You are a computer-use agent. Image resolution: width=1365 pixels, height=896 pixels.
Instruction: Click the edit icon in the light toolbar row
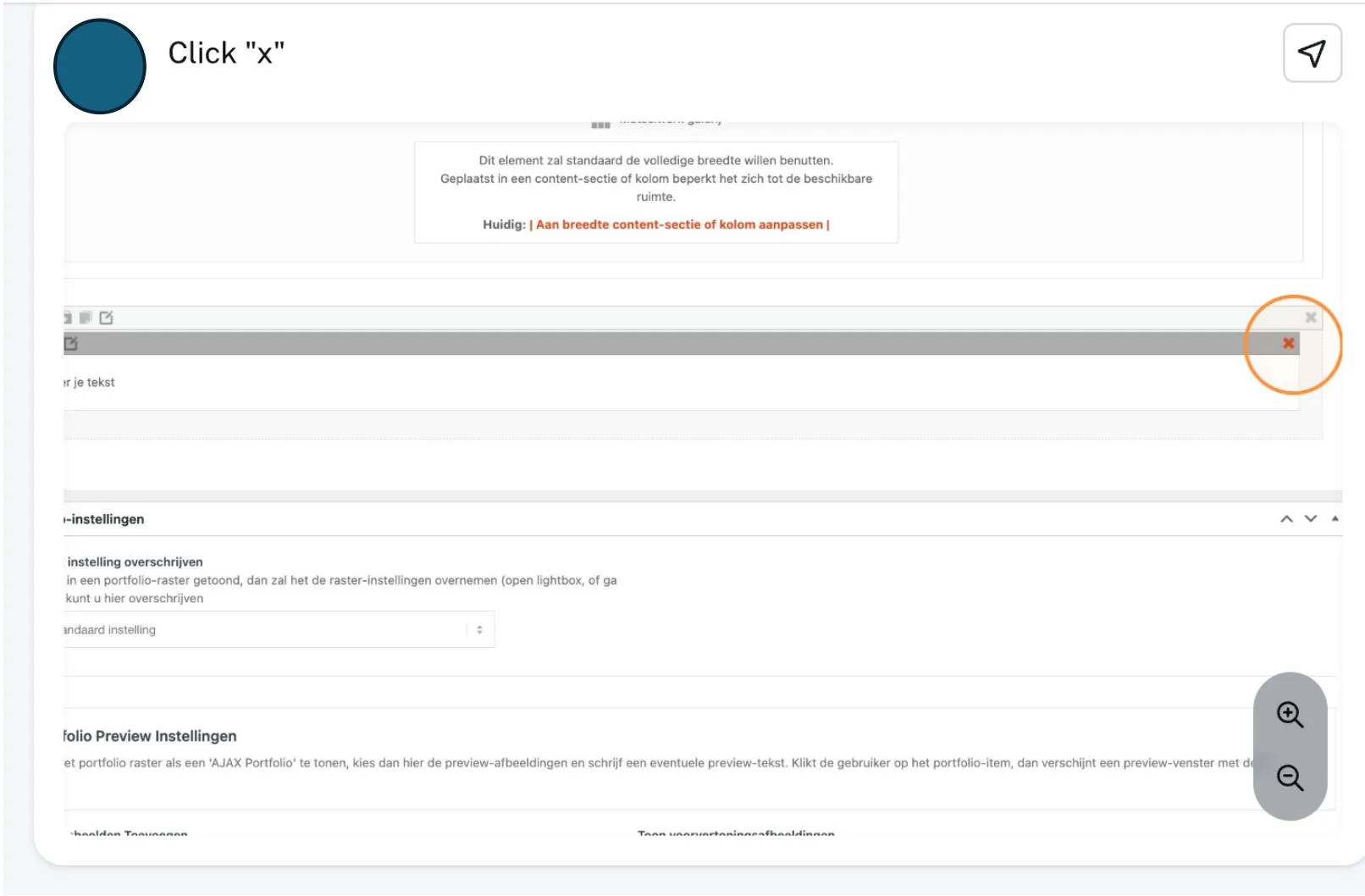pos(106,318)
